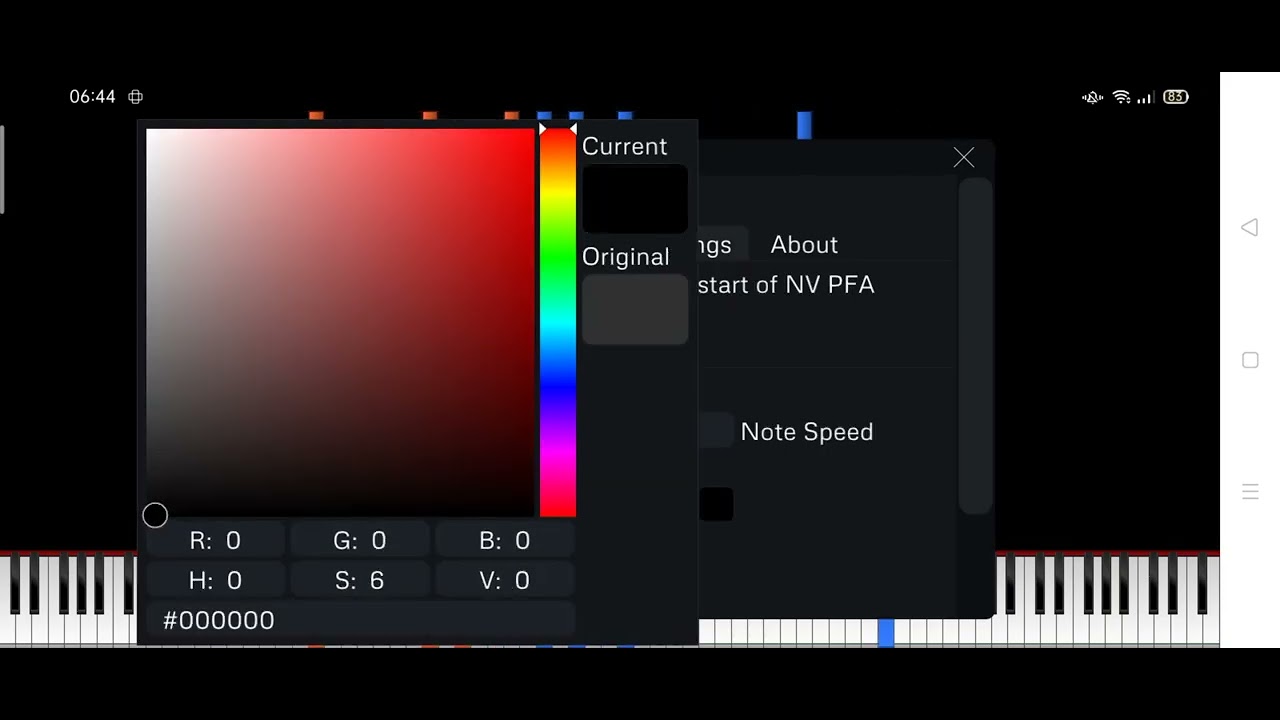Close the settings dialog with X

(963, 158)
